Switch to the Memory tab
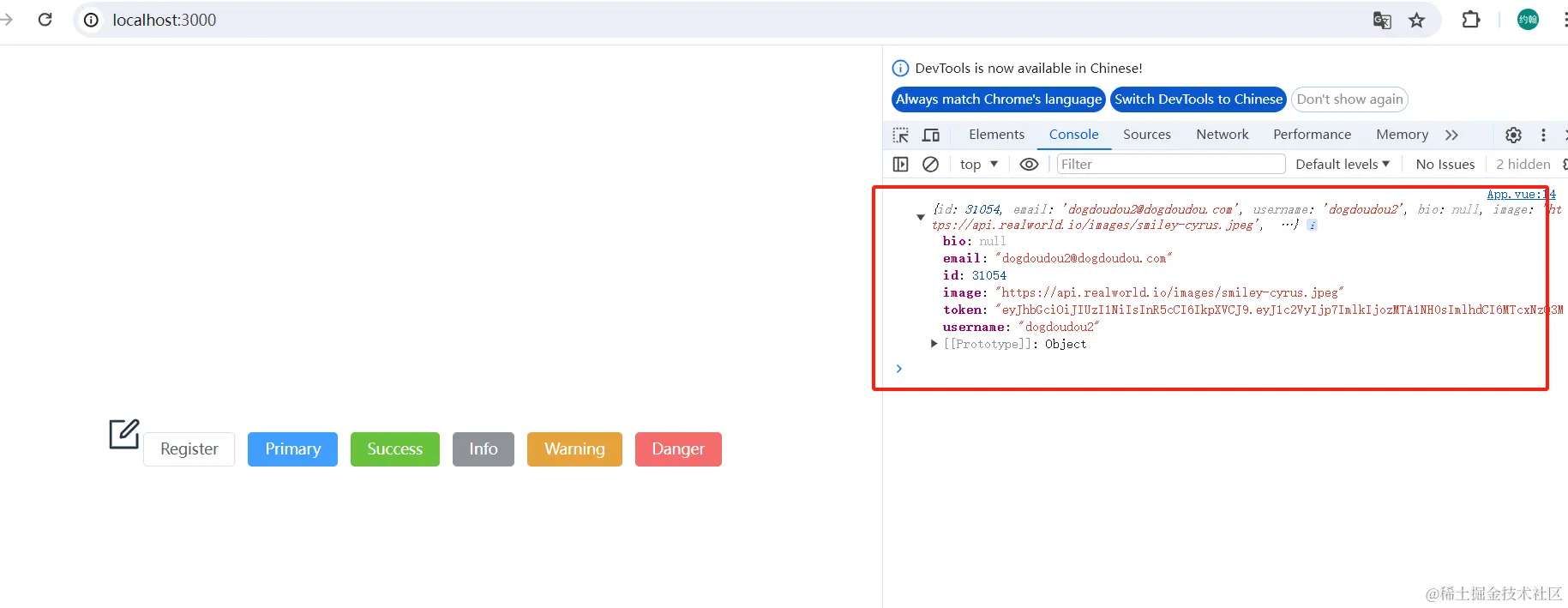 tap(1402, 135)
